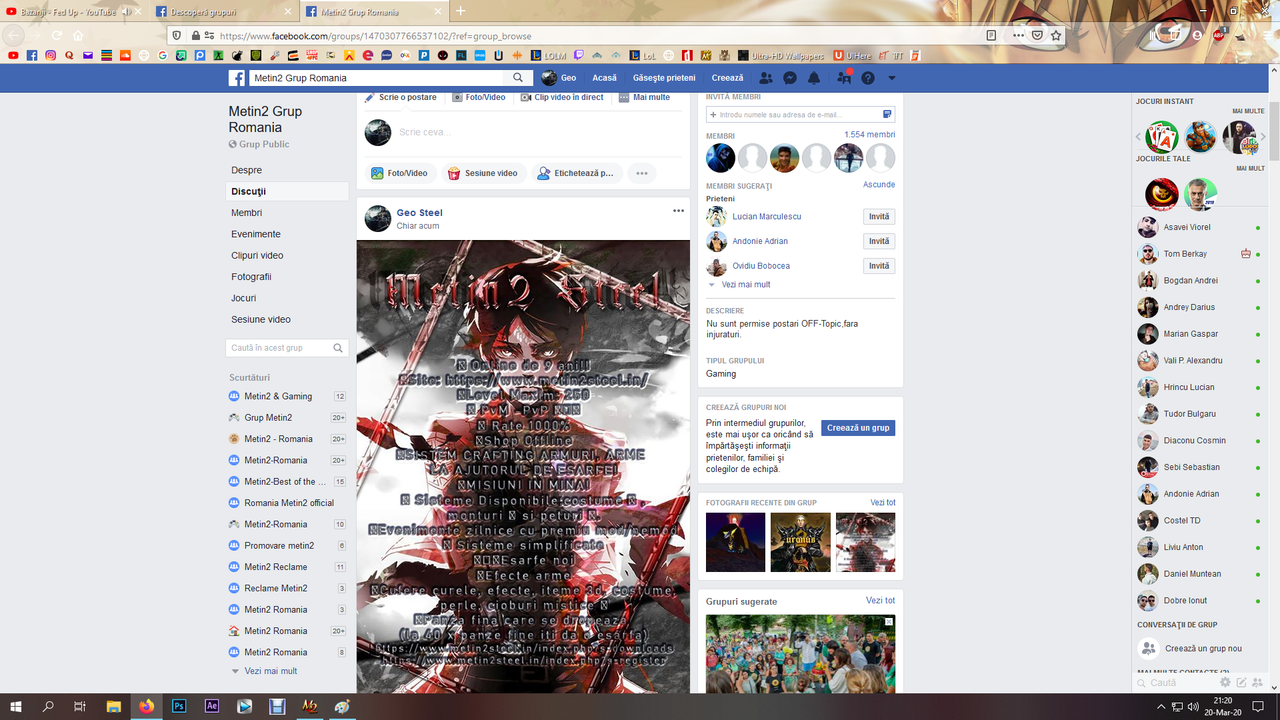This screenshot has height=720, width=1280.
Task: Click the Firefox Pocket save icon
Action: coord(1038,35)
